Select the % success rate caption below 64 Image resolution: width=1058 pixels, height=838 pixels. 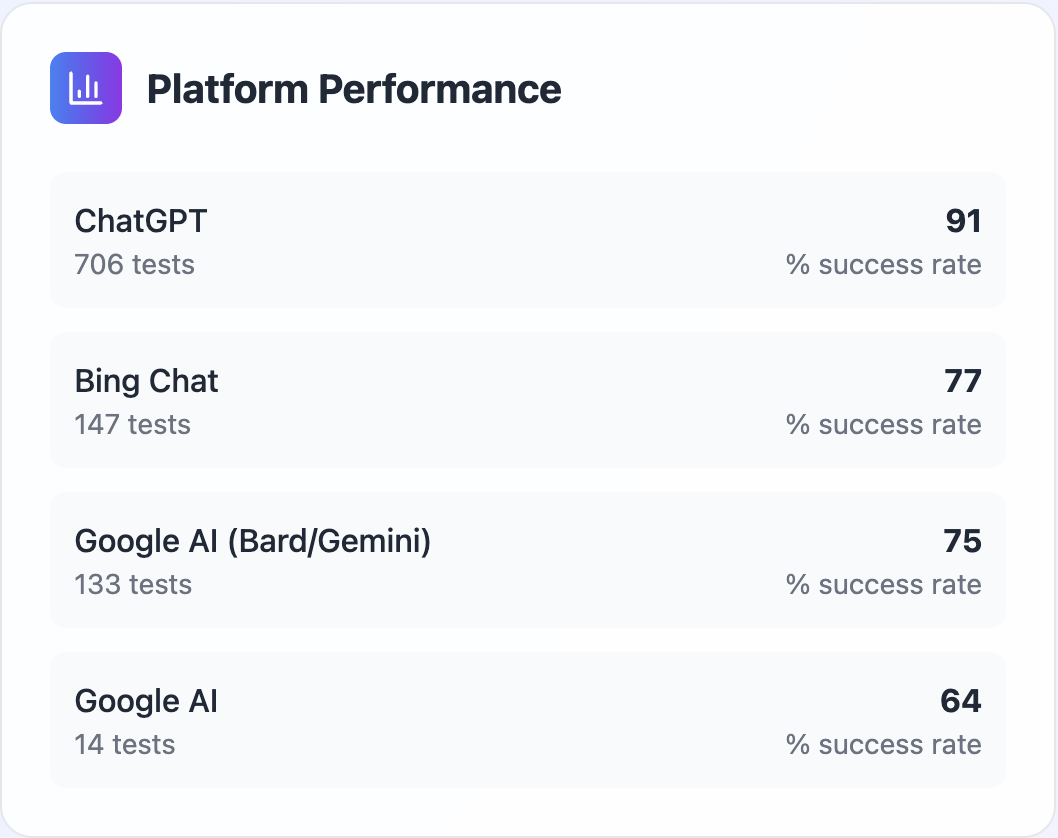(x=883, y=744)
